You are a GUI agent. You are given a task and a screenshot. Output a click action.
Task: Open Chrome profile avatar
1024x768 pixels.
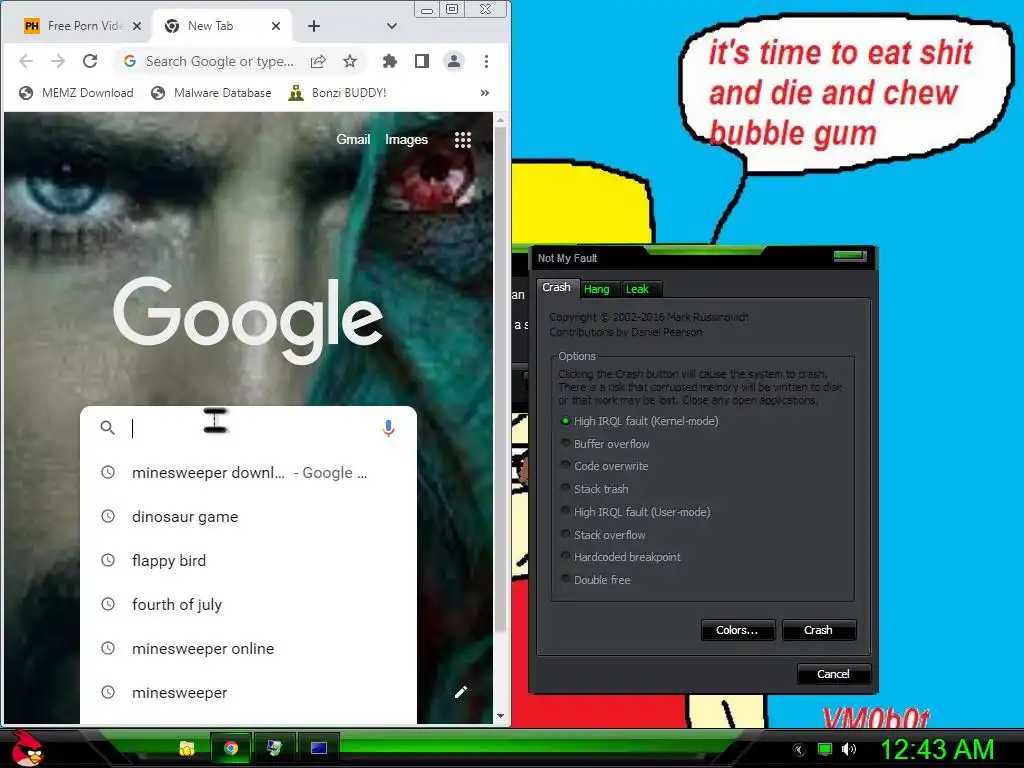(x=454, y=61)
